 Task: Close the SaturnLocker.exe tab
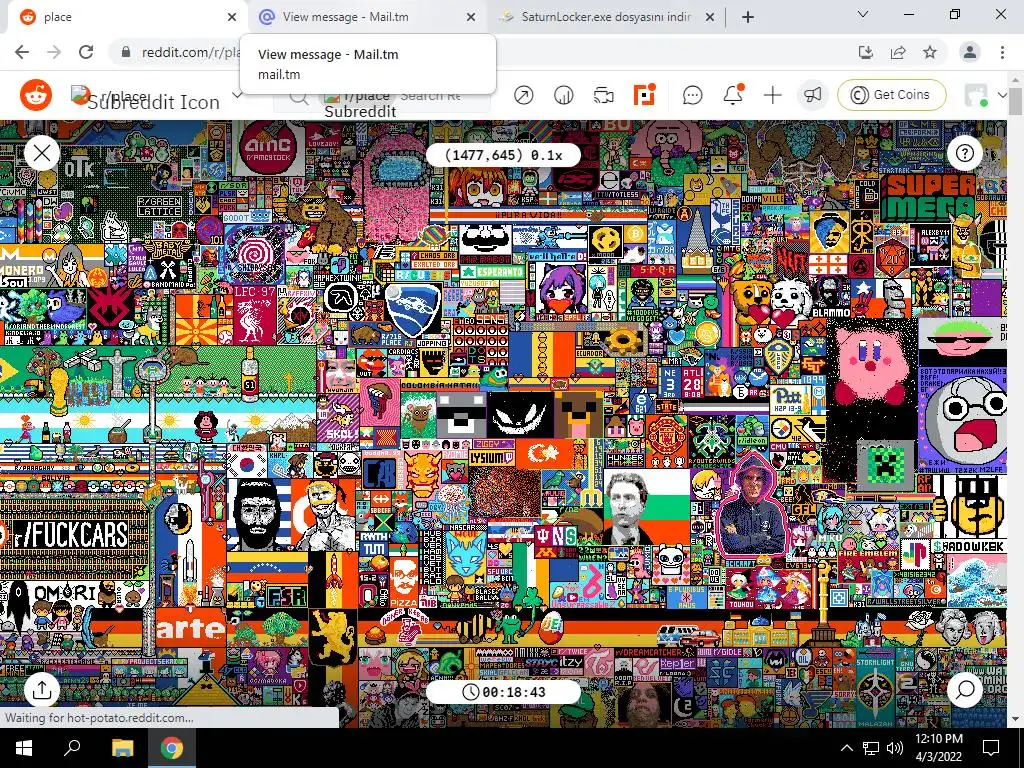710,17
